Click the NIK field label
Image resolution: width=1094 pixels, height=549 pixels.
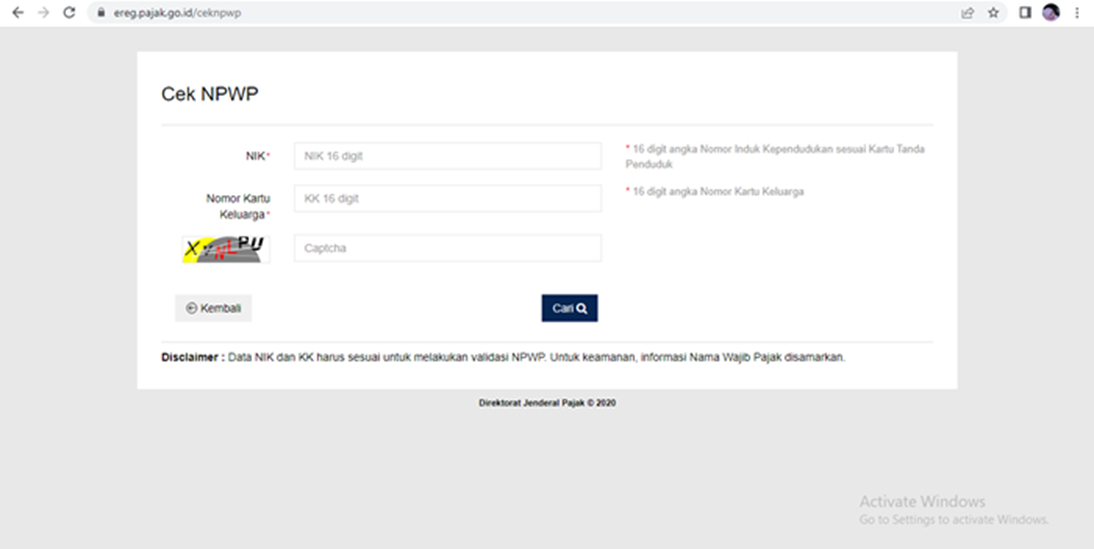point(254,156)
